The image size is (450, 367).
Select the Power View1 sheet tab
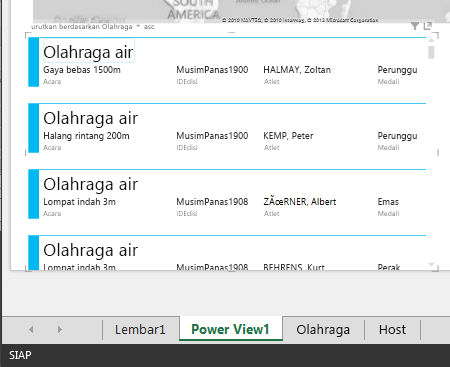tap(231, 330)
